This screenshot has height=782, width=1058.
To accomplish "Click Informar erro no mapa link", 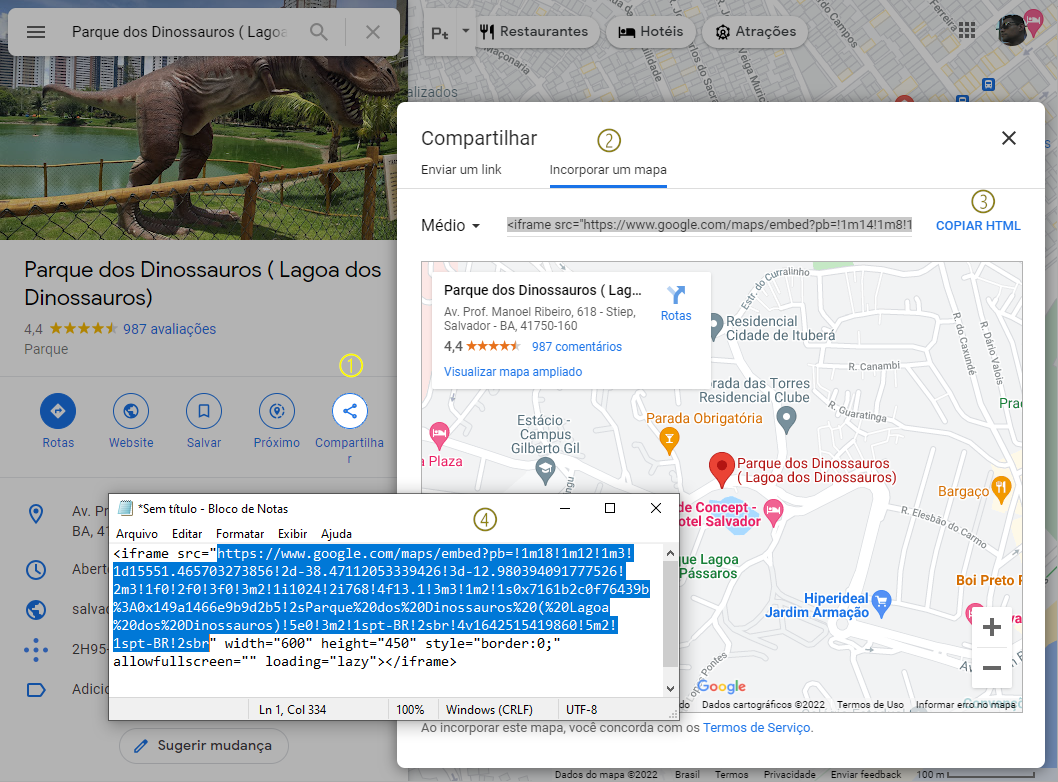I will click(966, 704).
